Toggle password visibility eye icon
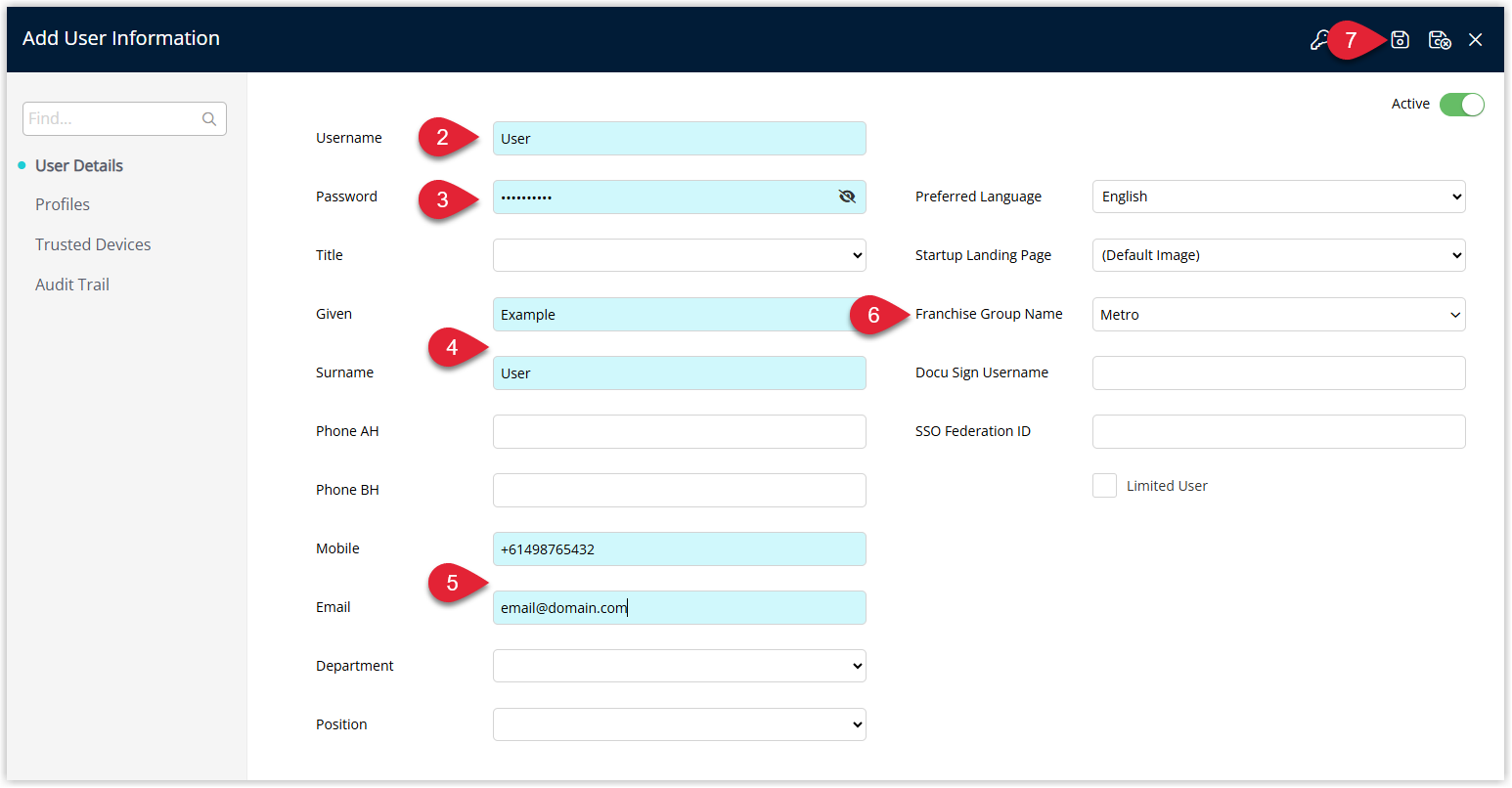This screenshot has width=1512, height=788. coord(847,197)
